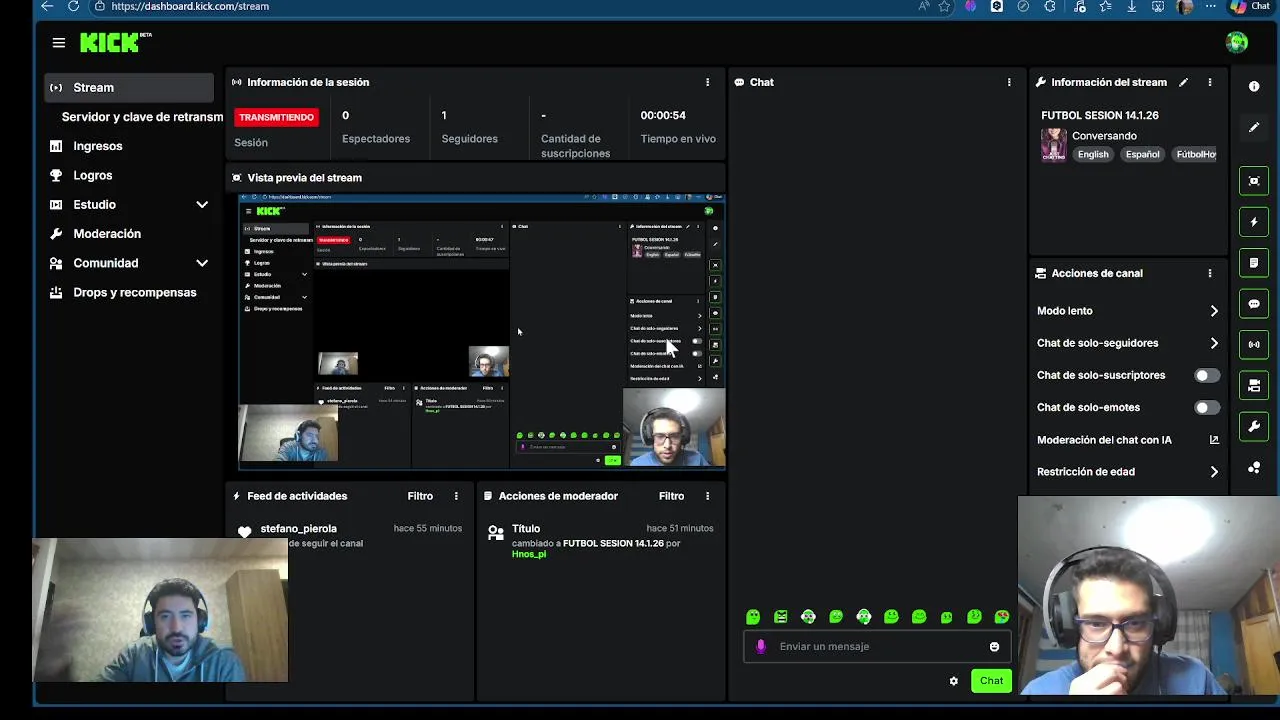Open Información de la sesión options menu
Viewport: 1280px width, 720px height.
coord(708,82)
